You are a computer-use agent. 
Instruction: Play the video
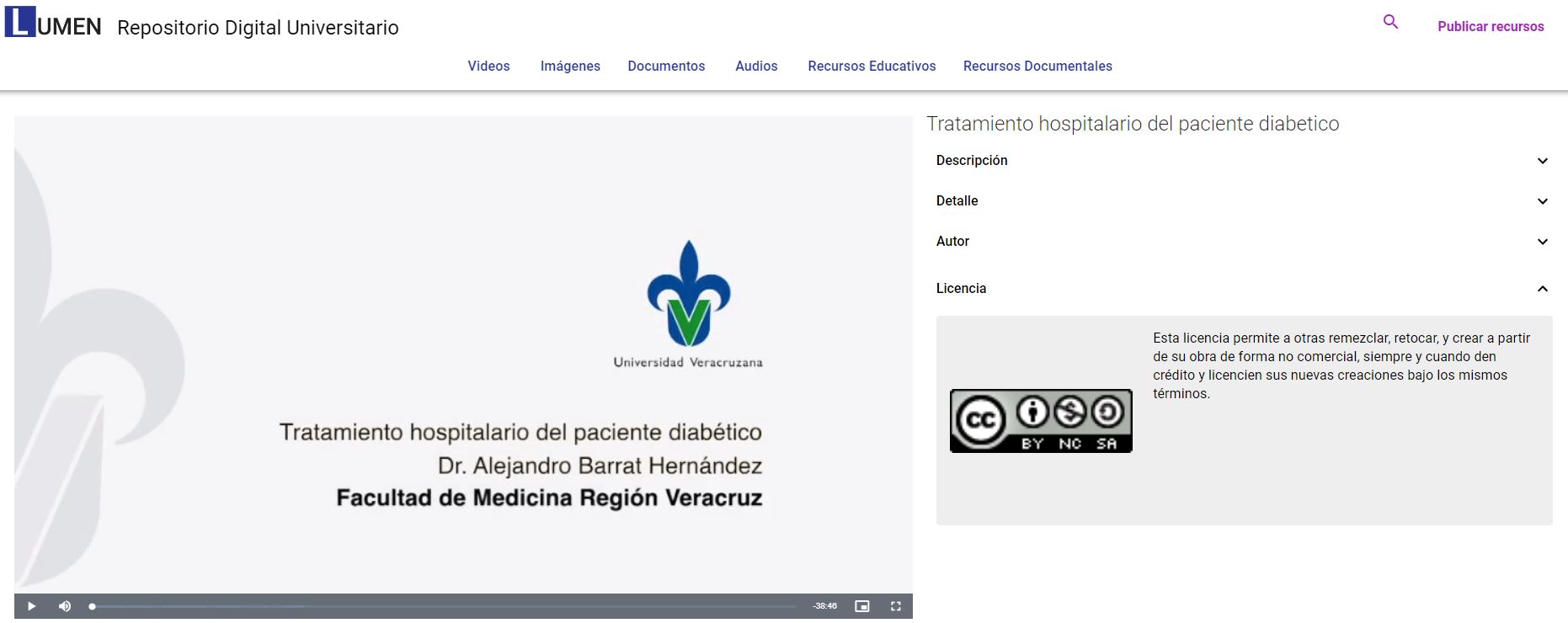tap(31, 606)
